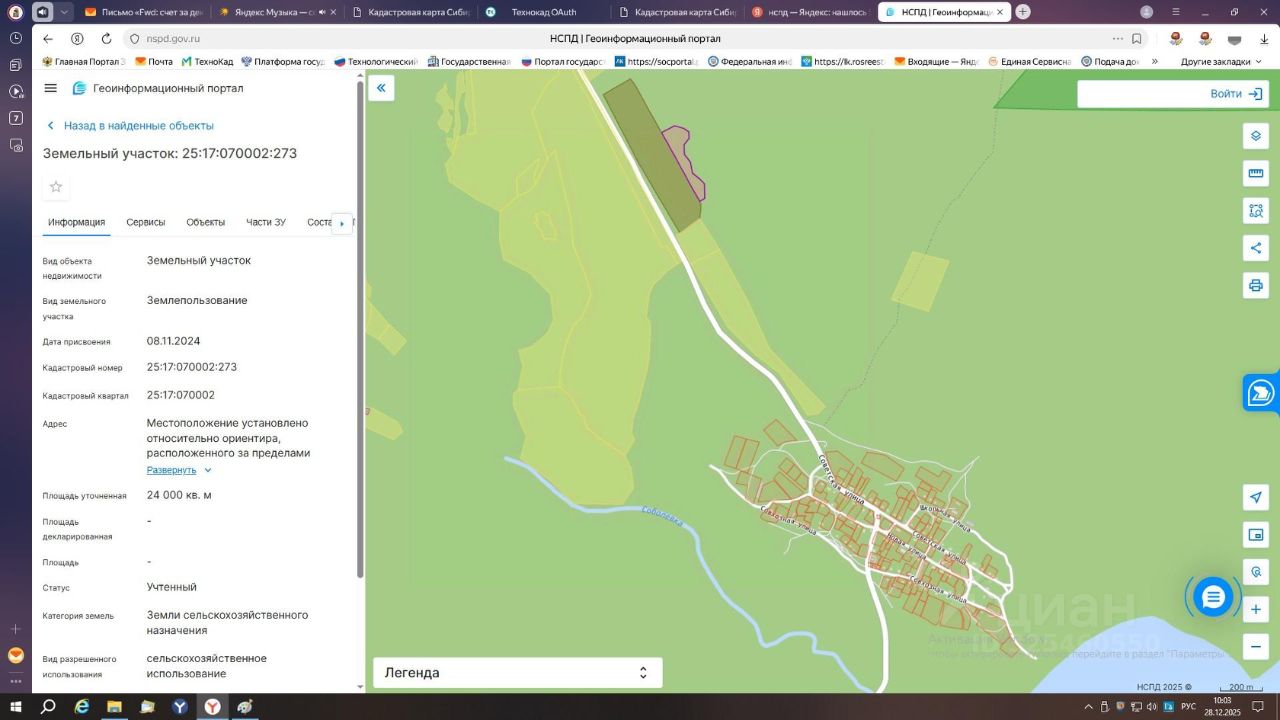Expand the Другие закладки bookmarks folder
1280x720 pixels.
pyautogui.click(x=1222, y=62)
